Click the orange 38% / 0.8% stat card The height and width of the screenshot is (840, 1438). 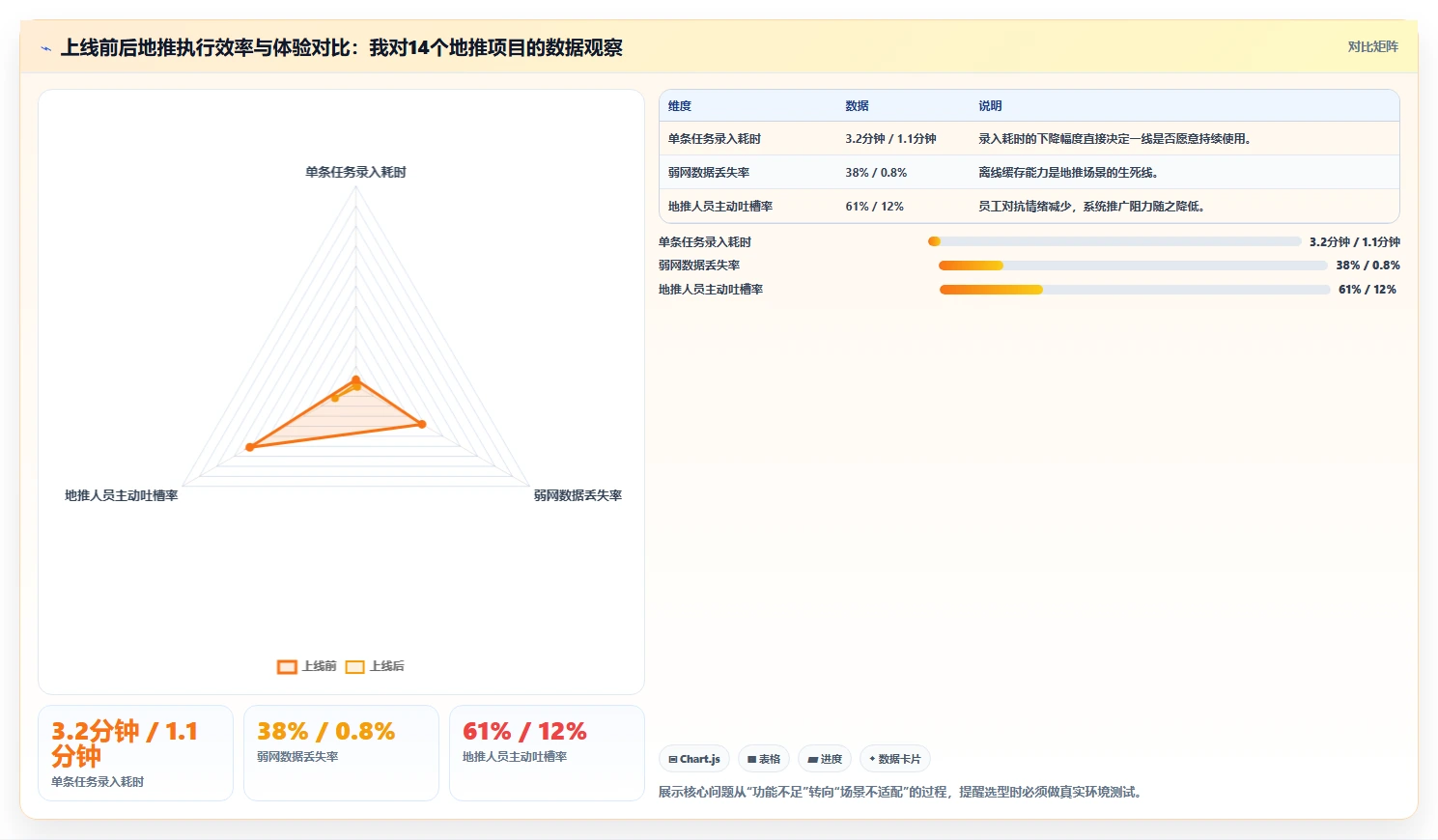[341, 753]
